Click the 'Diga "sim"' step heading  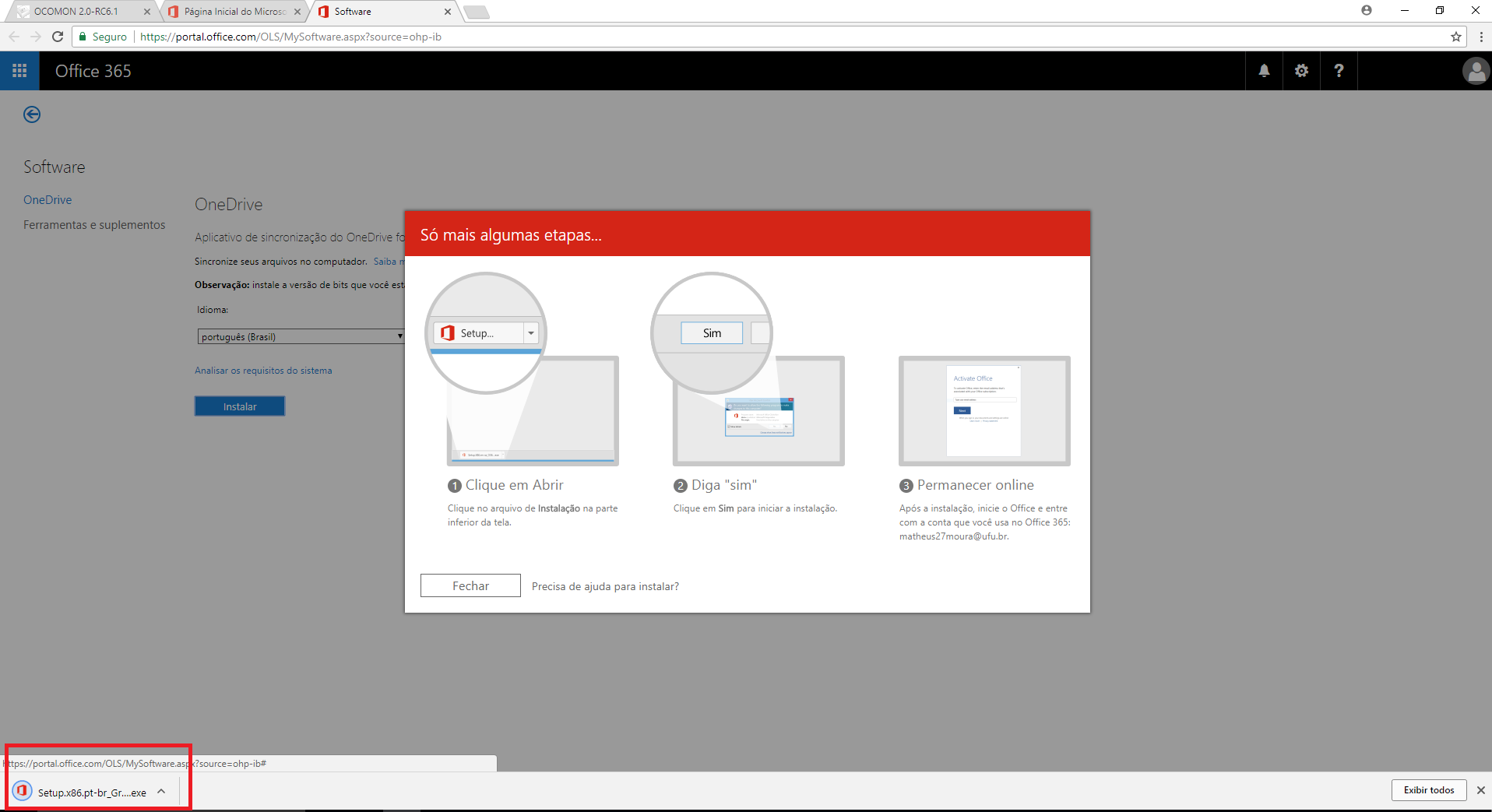pos(724,485)
